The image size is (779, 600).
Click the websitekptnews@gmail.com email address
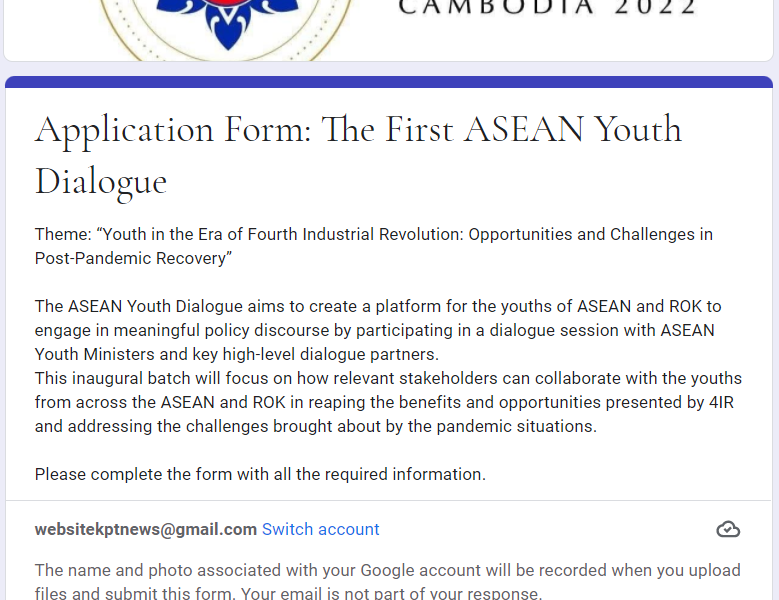point(146,529)
